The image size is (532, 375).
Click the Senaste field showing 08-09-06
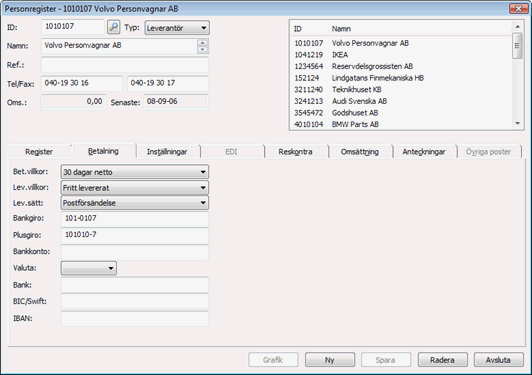click(x=176, y=102)
